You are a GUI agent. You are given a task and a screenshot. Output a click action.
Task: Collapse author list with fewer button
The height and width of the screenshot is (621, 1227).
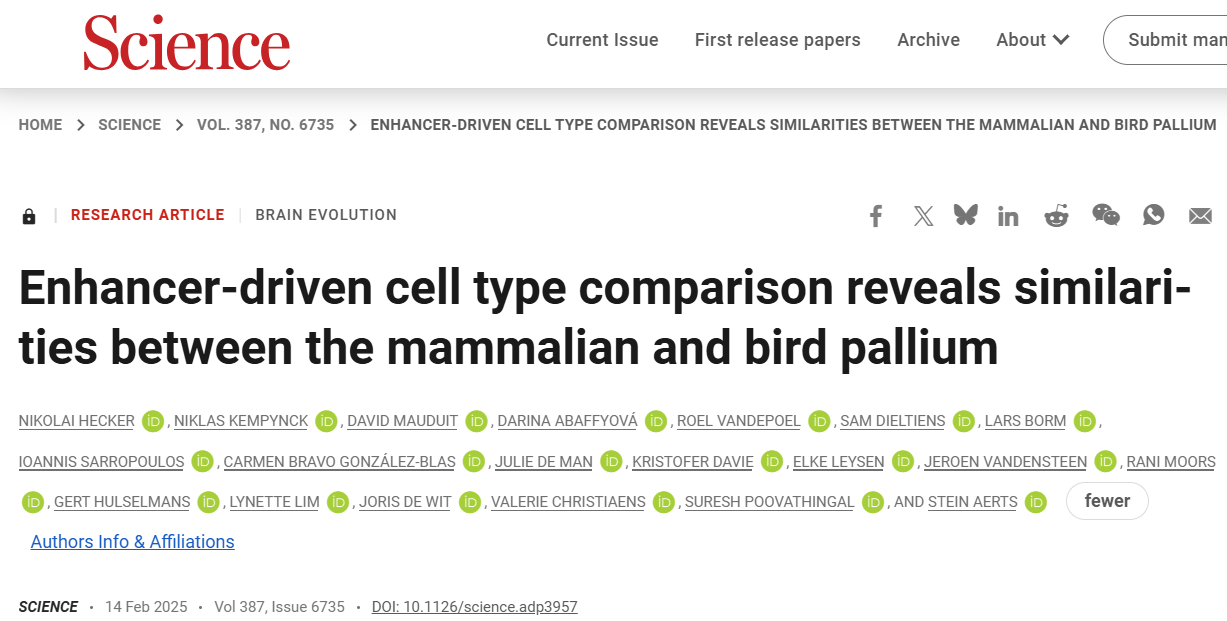click(1107, 501)
